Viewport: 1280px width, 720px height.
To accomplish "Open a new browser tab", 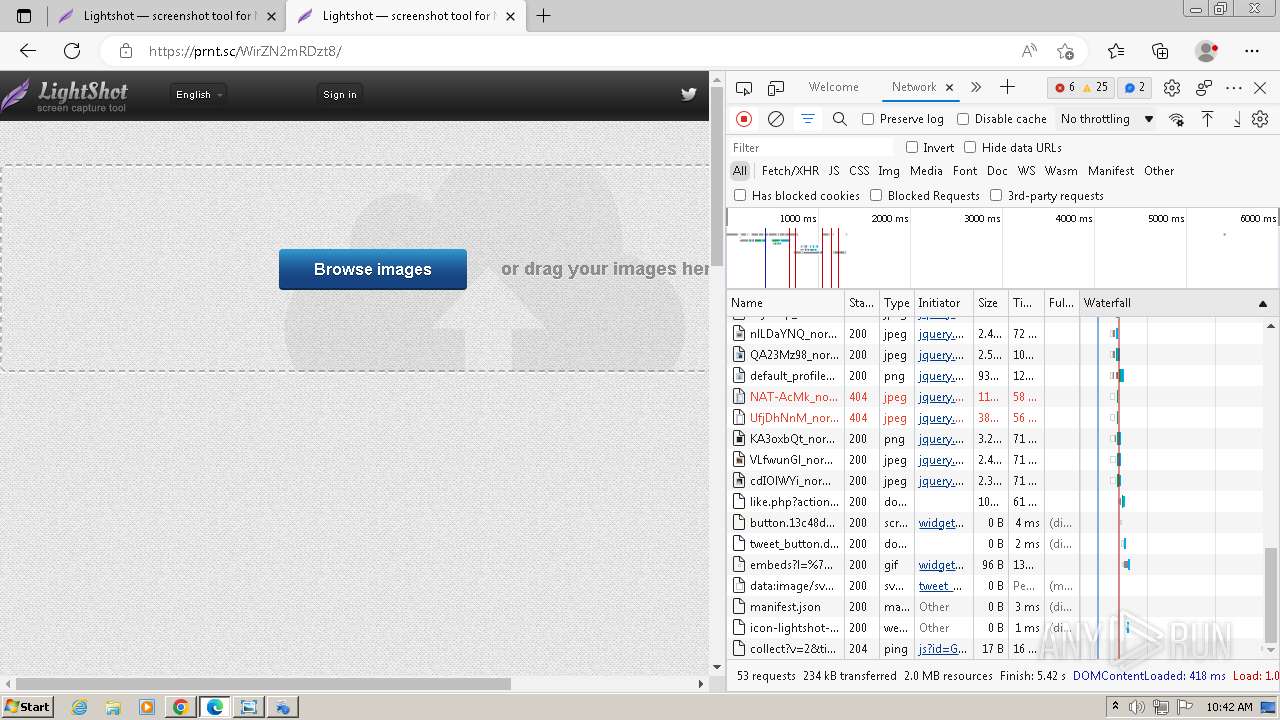I will coord(544,16).
